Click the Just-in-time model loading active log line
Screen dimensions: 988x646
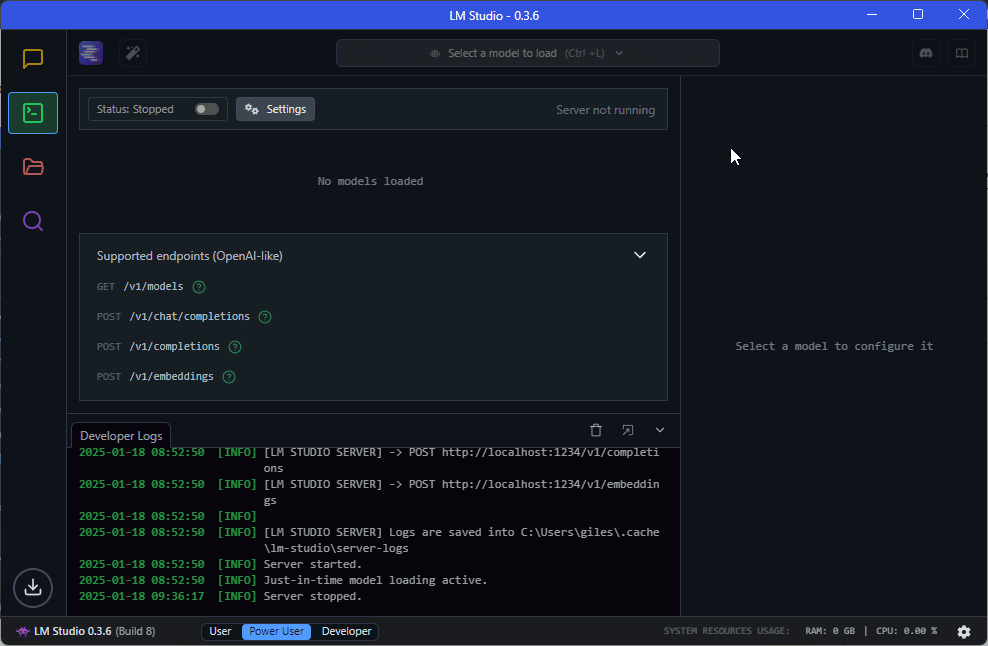point(376,580)
